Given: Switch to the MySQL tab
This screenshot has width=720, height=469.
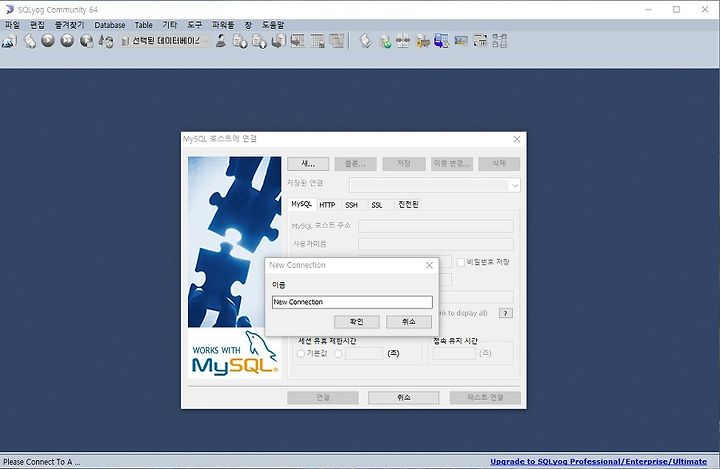Looking at the screenshot, I should 302,204.
